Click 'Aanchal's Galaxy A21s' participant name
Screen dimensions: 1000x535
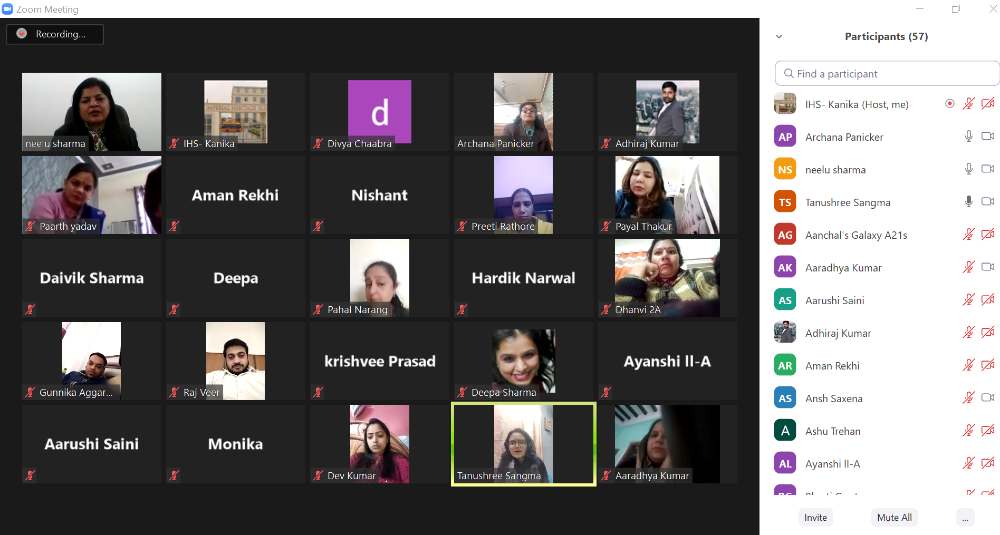pyautogui.click(x=856, y=235)
